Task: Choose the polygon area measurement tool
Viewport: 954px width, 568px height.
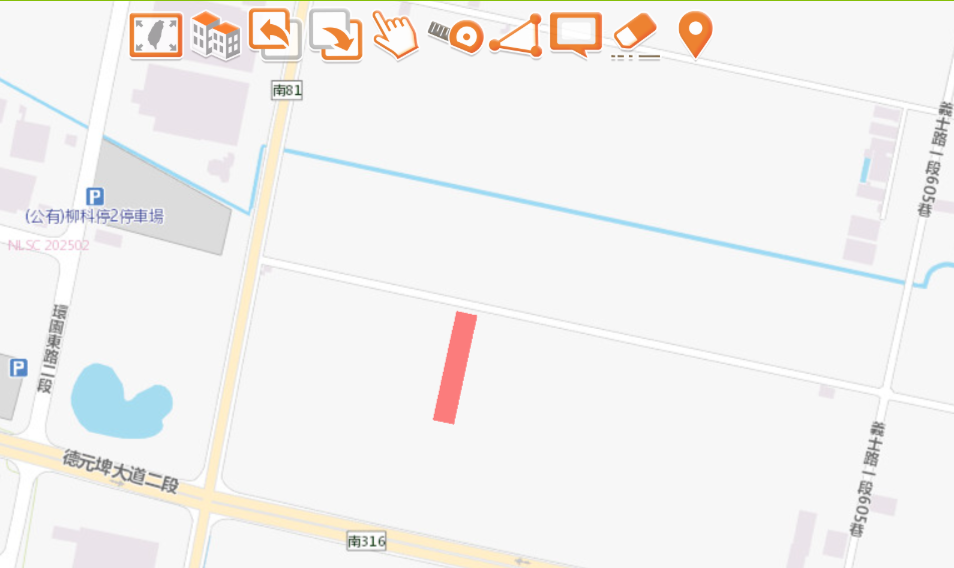Action: coord(516,36)
